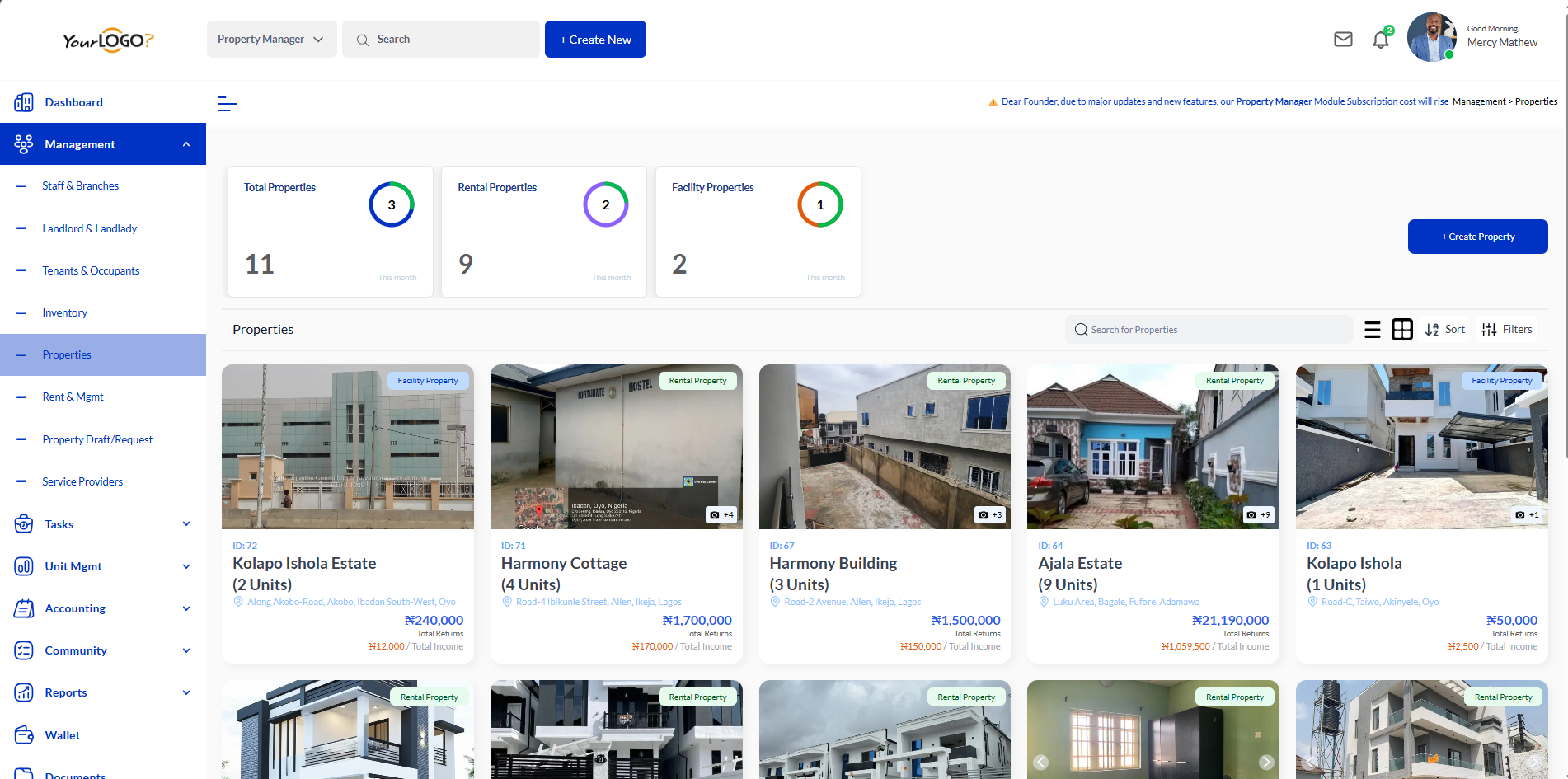Click the Rental Properties progress ring
This screenshot has height=779, width=1568.
[x=606, y=204]
